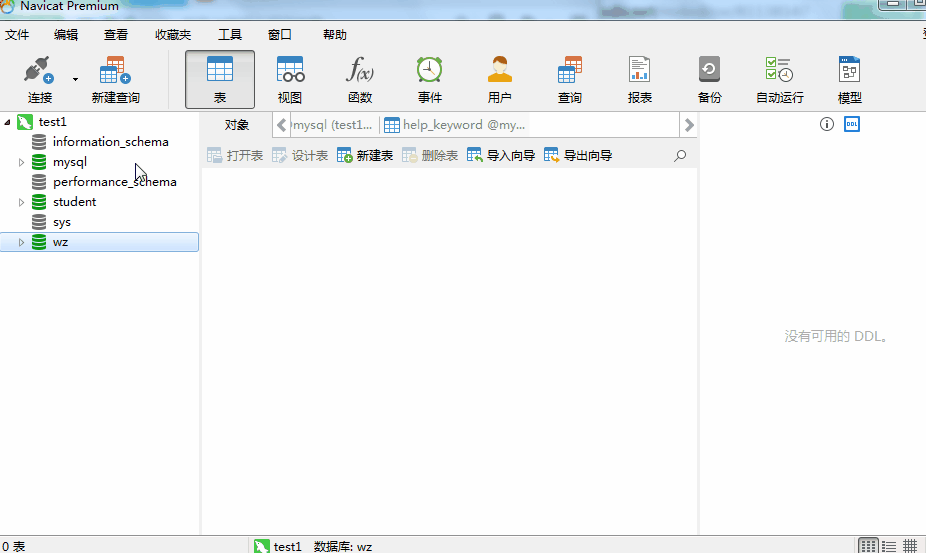Open the Query (查询) toolbar icon

[x=569, y=70]
